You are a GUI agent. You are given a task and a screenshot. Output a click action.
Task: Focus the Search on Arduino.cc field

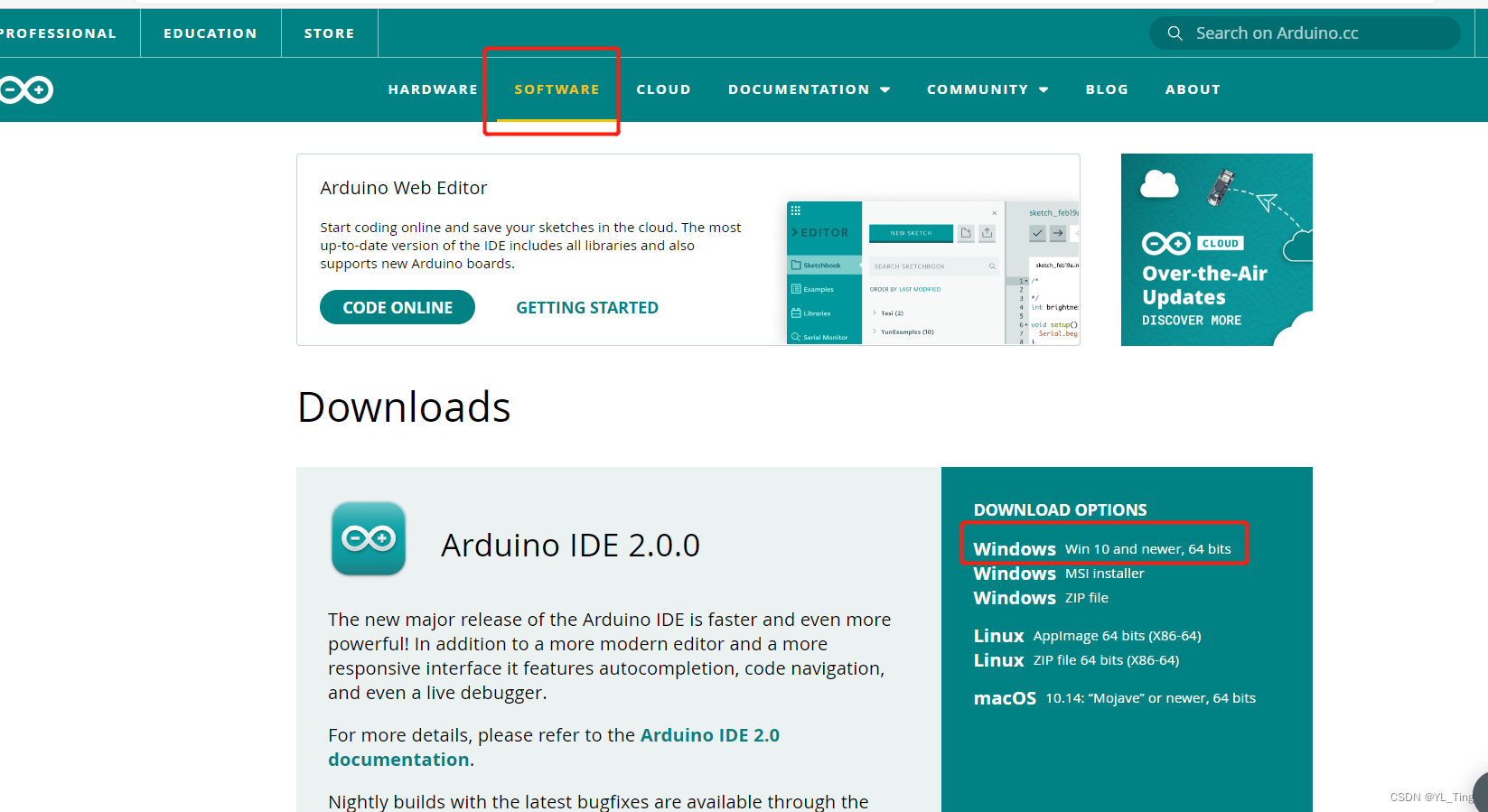coord(1305,33)
